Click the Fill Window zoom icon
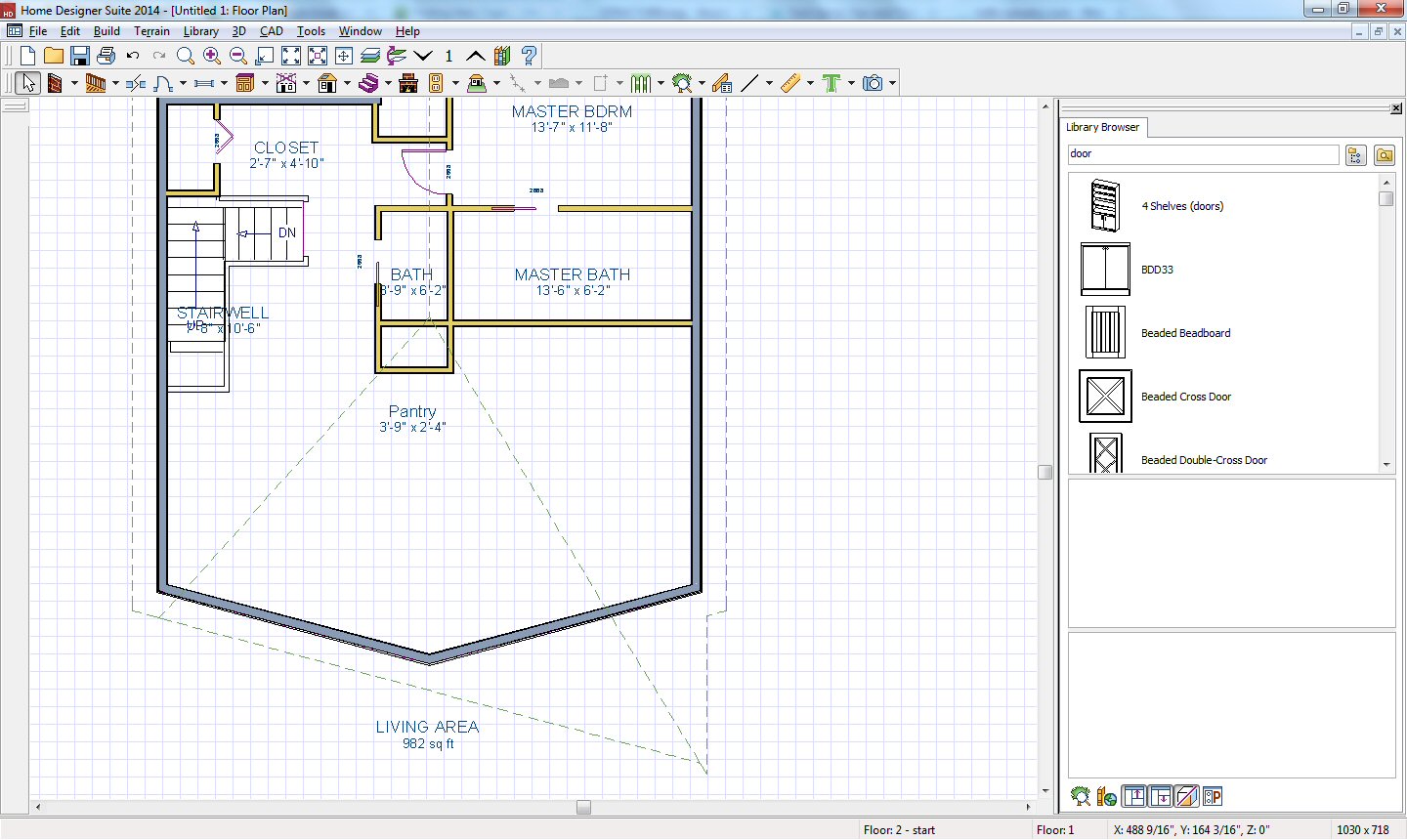 coord(291,56)
